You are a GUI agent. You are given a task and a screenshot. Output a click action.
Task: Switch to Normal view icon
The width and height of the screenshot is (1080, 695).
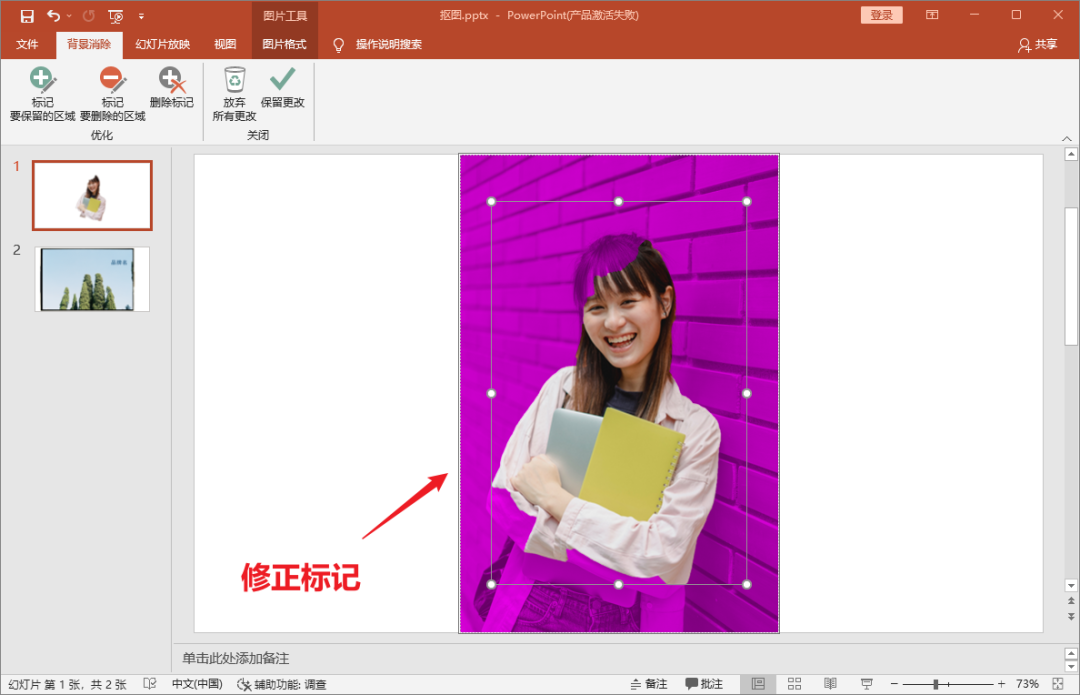758,684
